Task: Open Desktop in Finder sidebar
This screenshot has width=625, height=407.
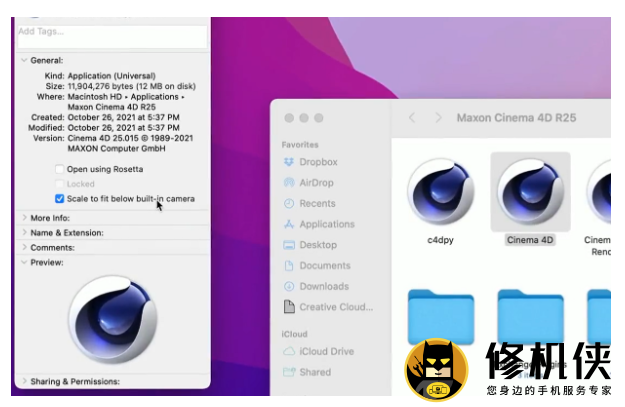Action: [x=318, y=245]
